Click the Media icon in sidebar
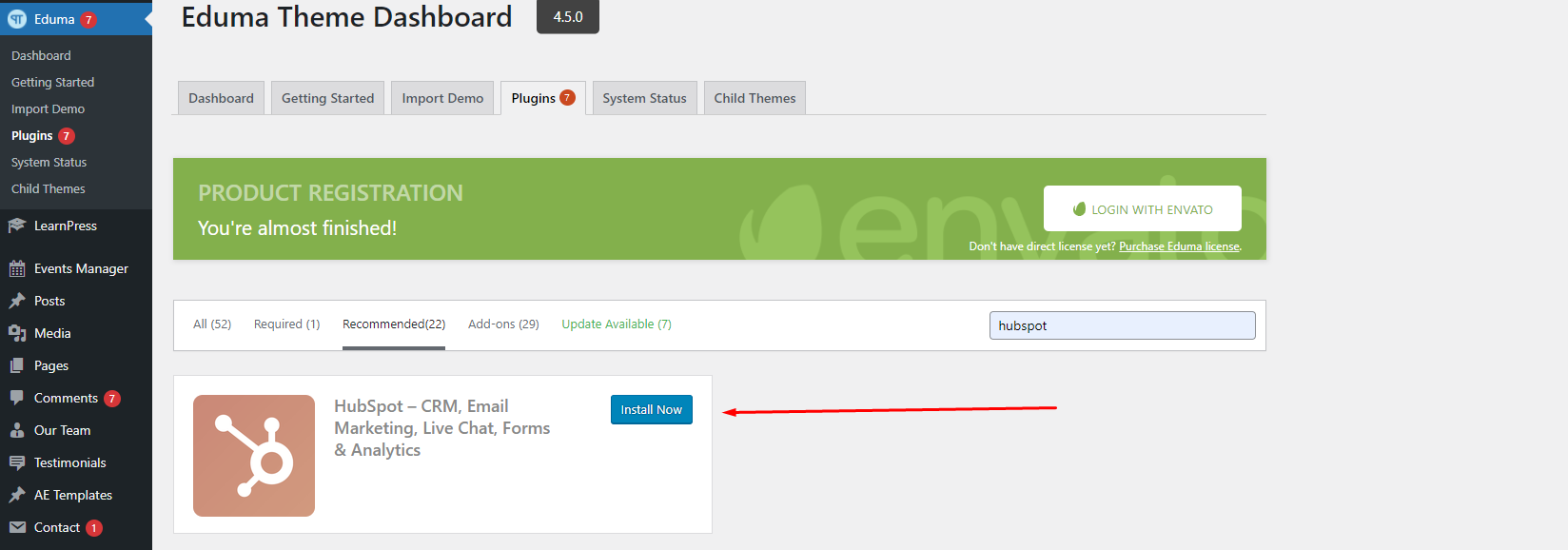This screenshot has height=550, width=1568. point(17,333)
